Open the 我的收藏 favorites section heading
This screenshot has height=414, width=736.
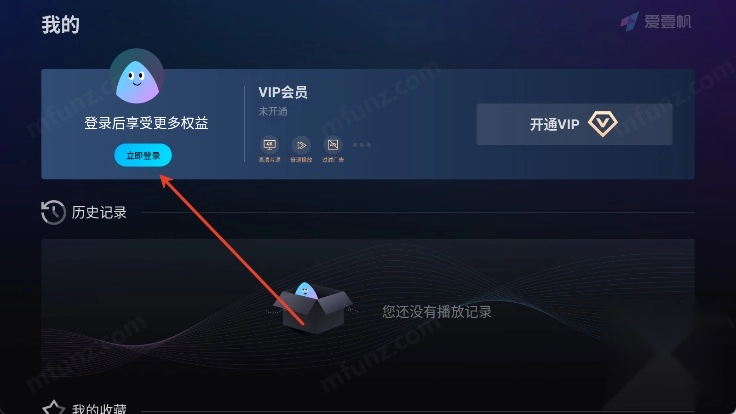(x=99, y=408)
